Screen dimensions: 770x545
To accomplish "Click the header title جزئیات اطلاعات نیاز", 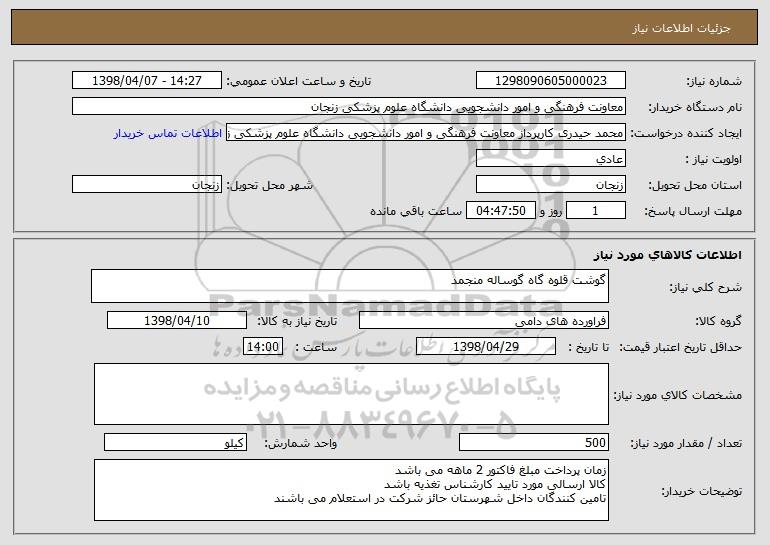I will (x=682, y=28).
